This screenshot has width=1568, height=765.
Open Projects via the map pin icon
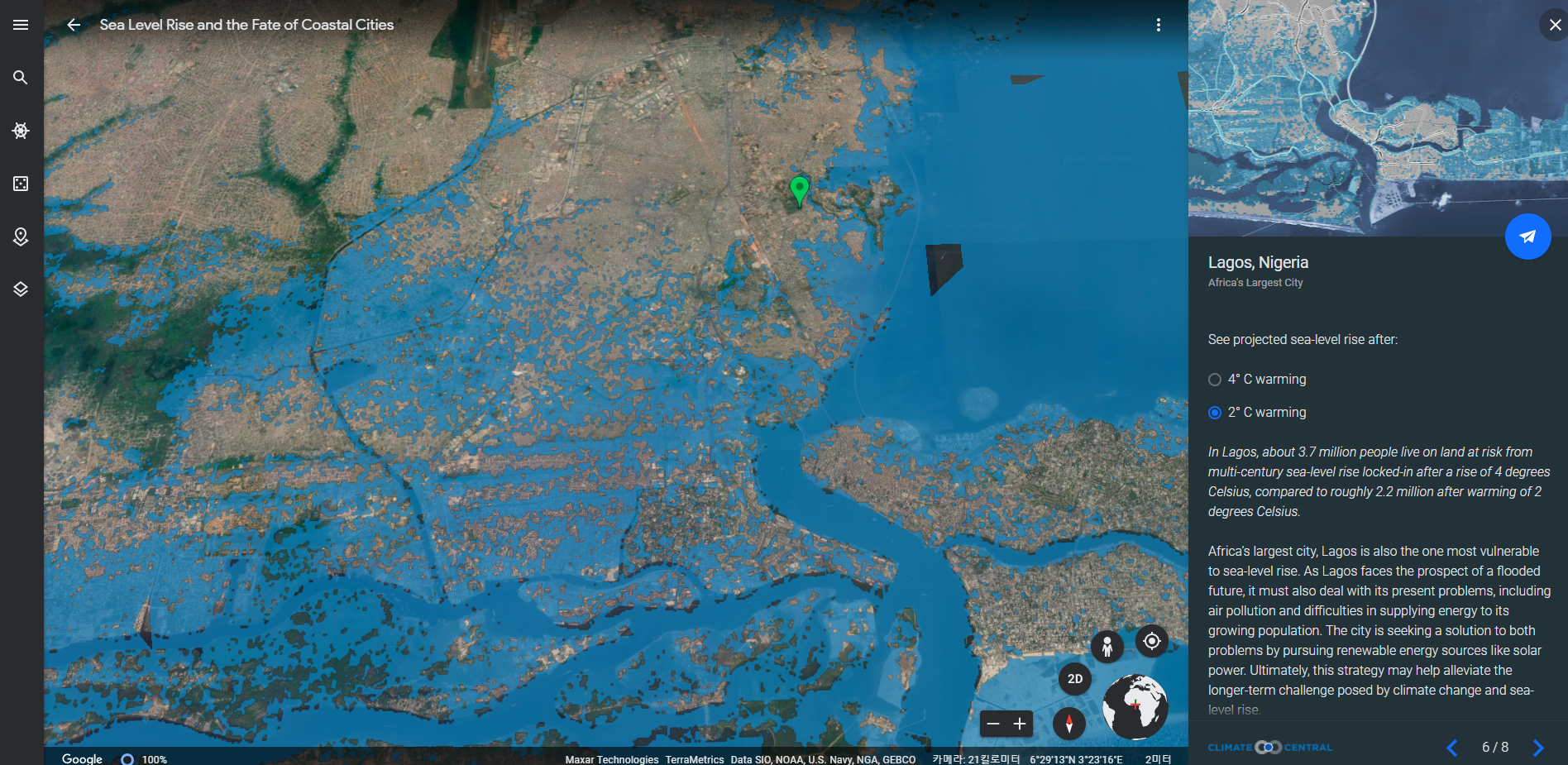pyautogui.click(x=21, y=237)
